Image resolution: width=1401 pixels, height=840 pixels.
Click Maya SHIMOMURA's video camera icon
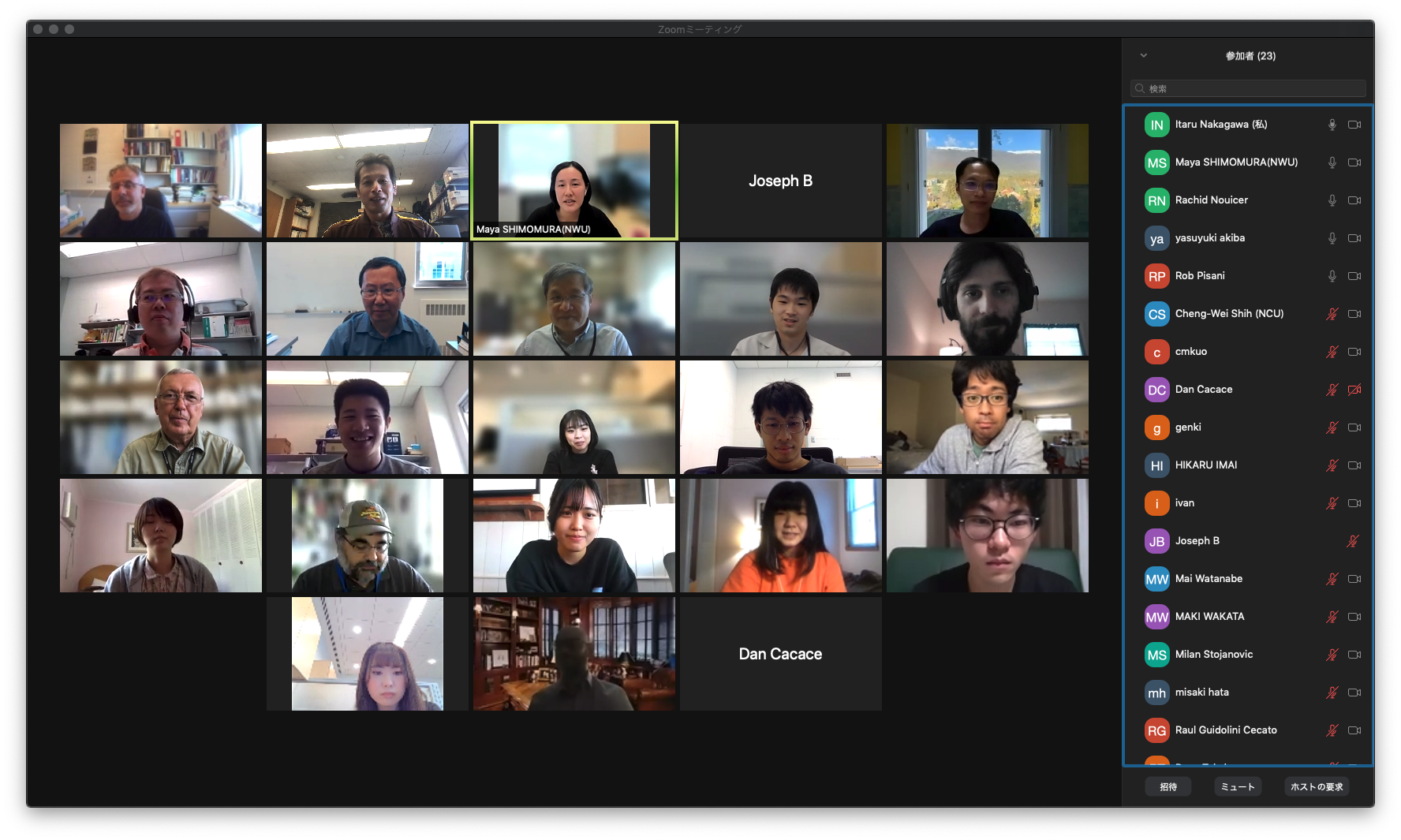(1354, 162)
